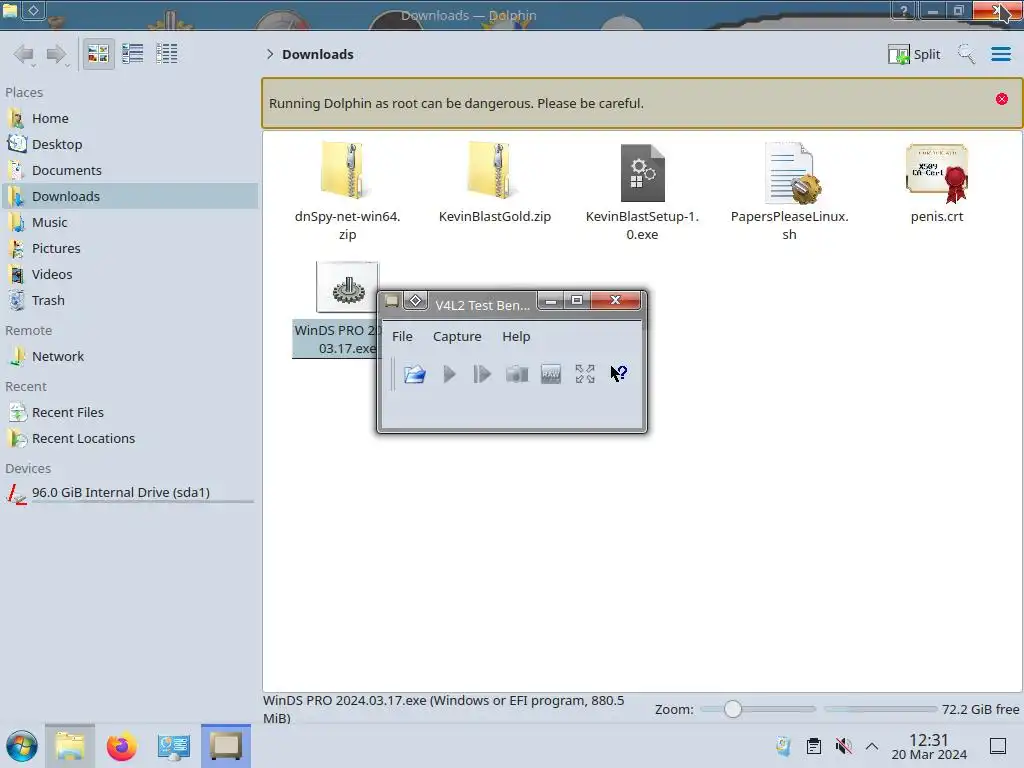Click the WinDS PRO status bar text

coord(443,709)
